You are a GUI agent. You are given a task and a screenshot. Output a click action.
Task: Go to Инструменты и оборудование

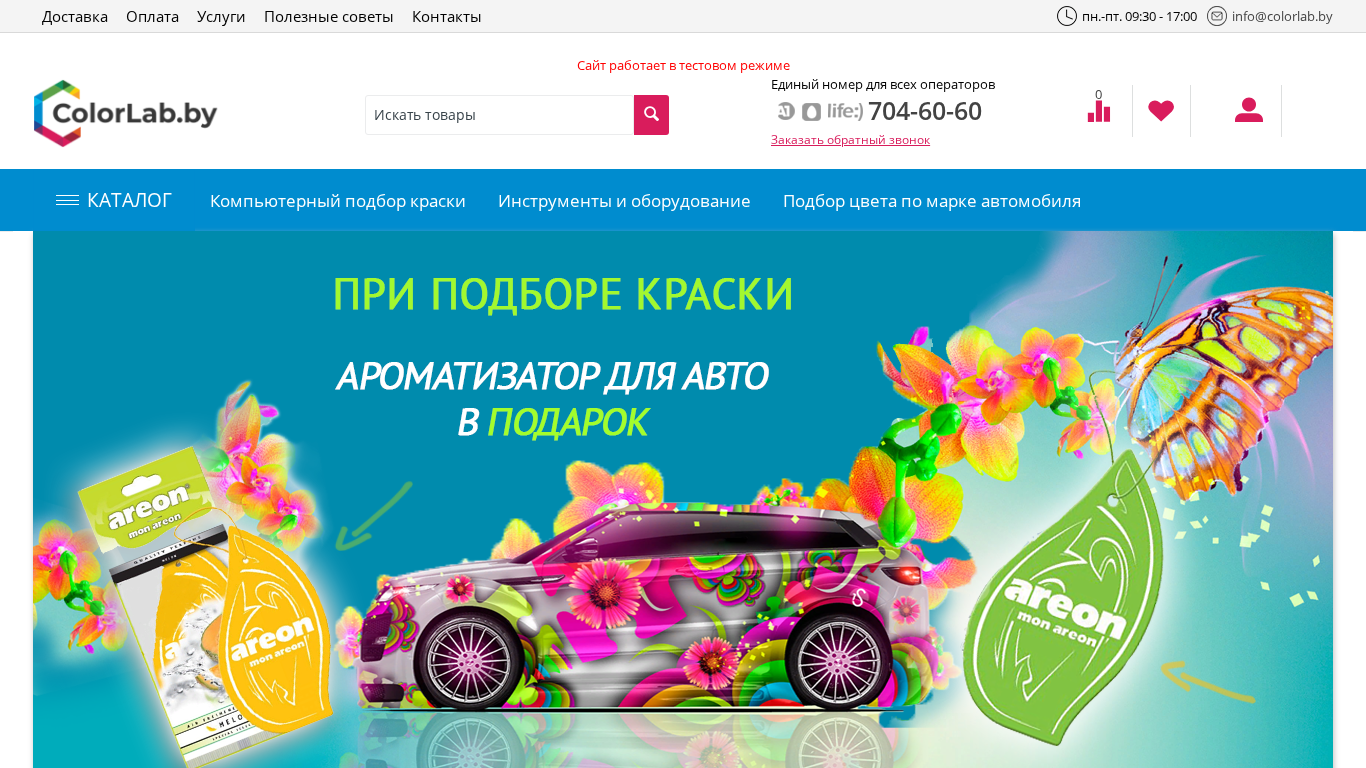click(x=624, y=201)
